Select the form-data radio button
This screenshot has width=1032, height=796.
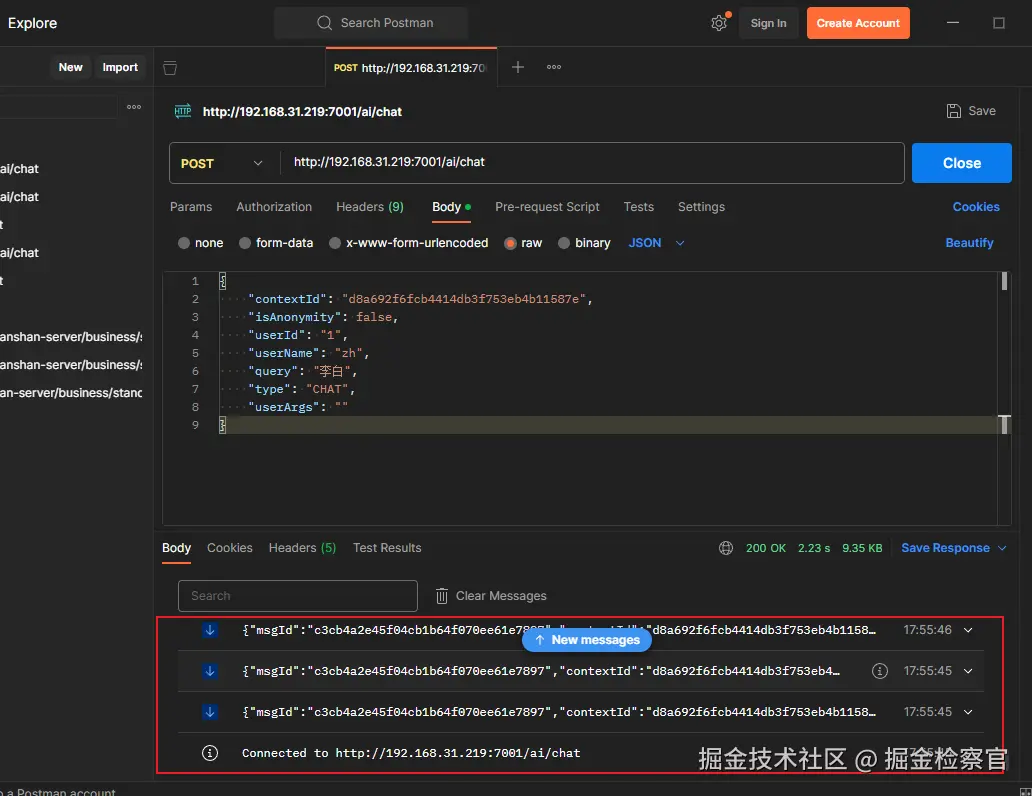click(245, 243)
